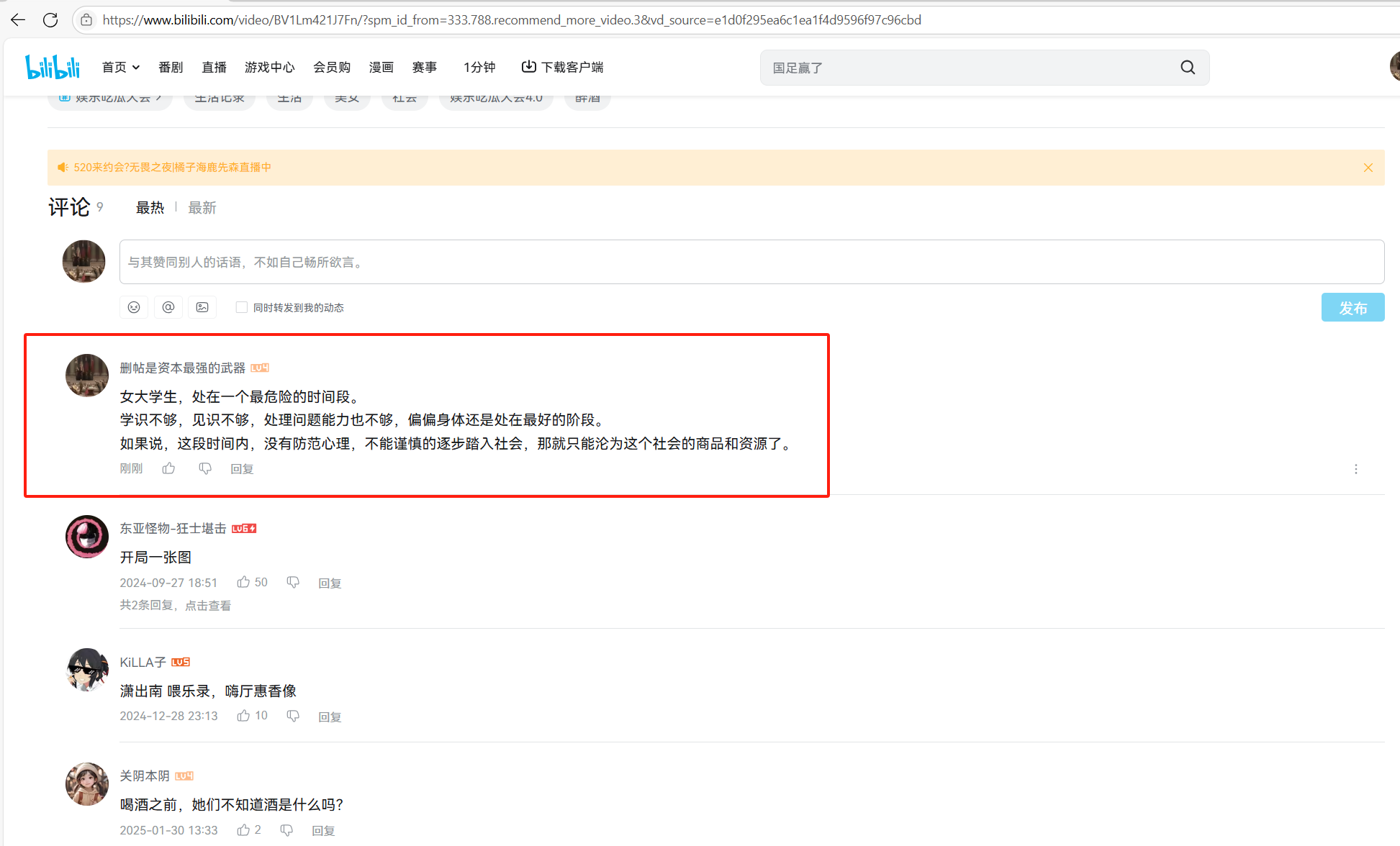The width and height of the screenshot is (1400, 846).
Task: Click the insert image icon
Action: point(202,307)
